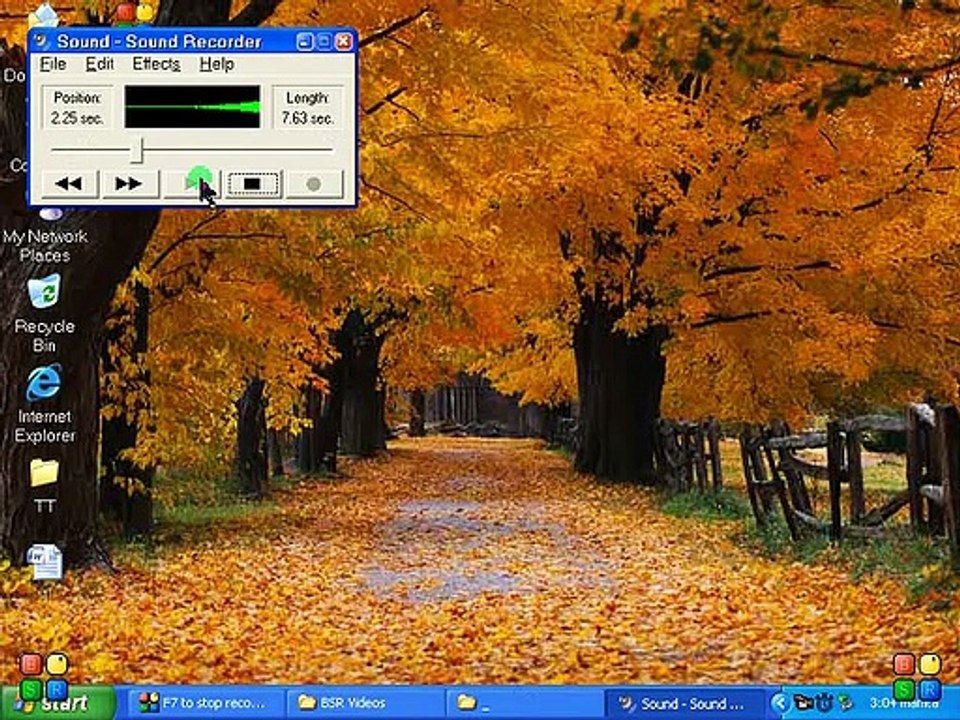Close the Sound Recorder window
Image resolution: width=960 pixels, height=720 pixels.
pyautogui.click(x=344, y=41)
